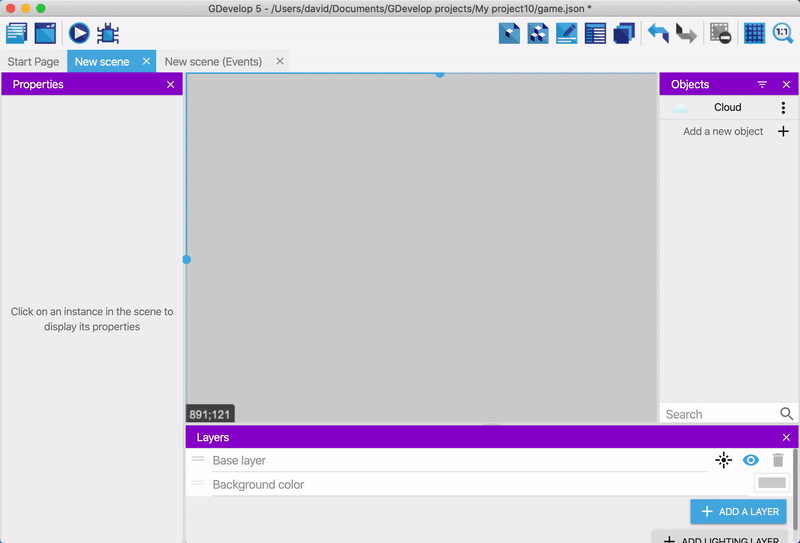
Task: Start preview with debugger bug icon
Action: (x=108, y=33)
